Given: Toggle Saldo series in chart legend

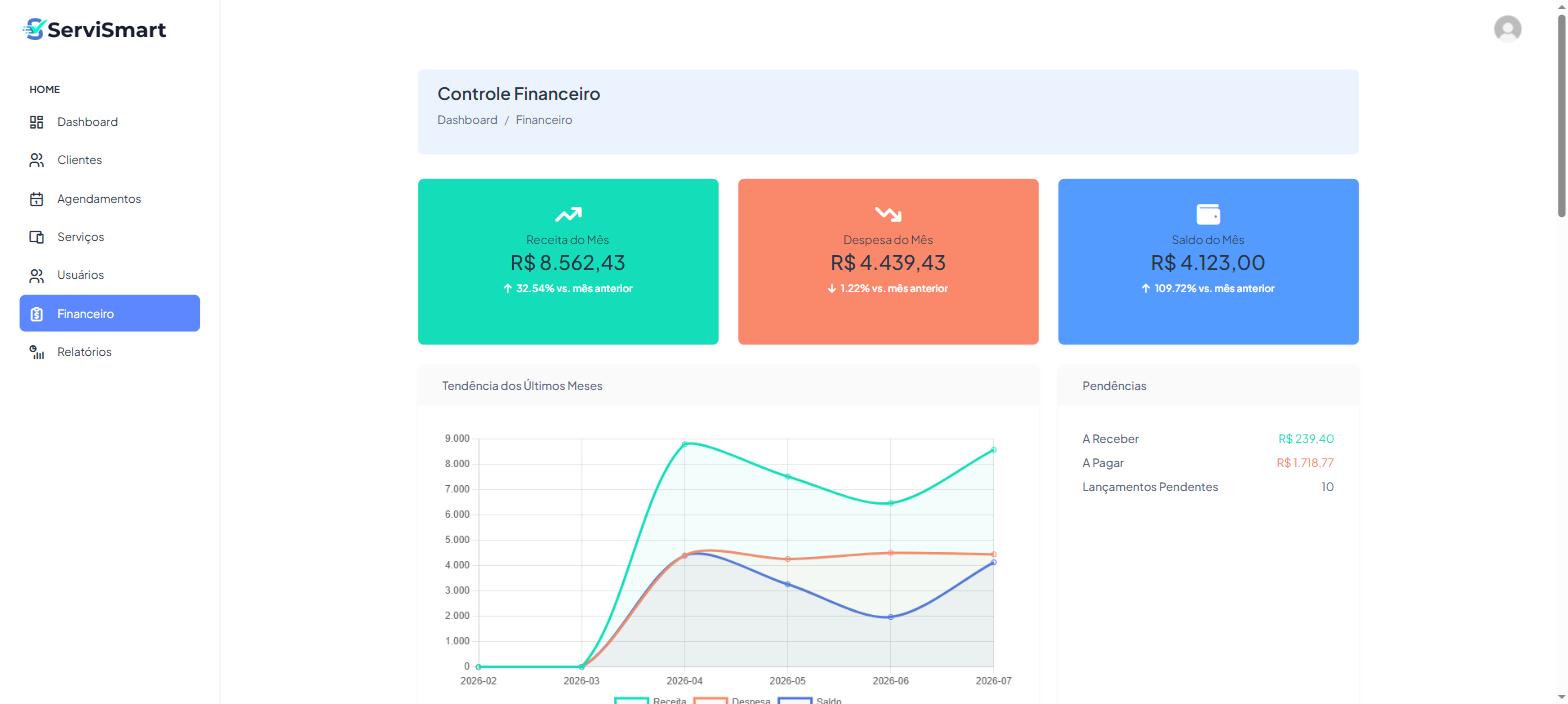Looking at the screenshot, I should tap(810, 701).
